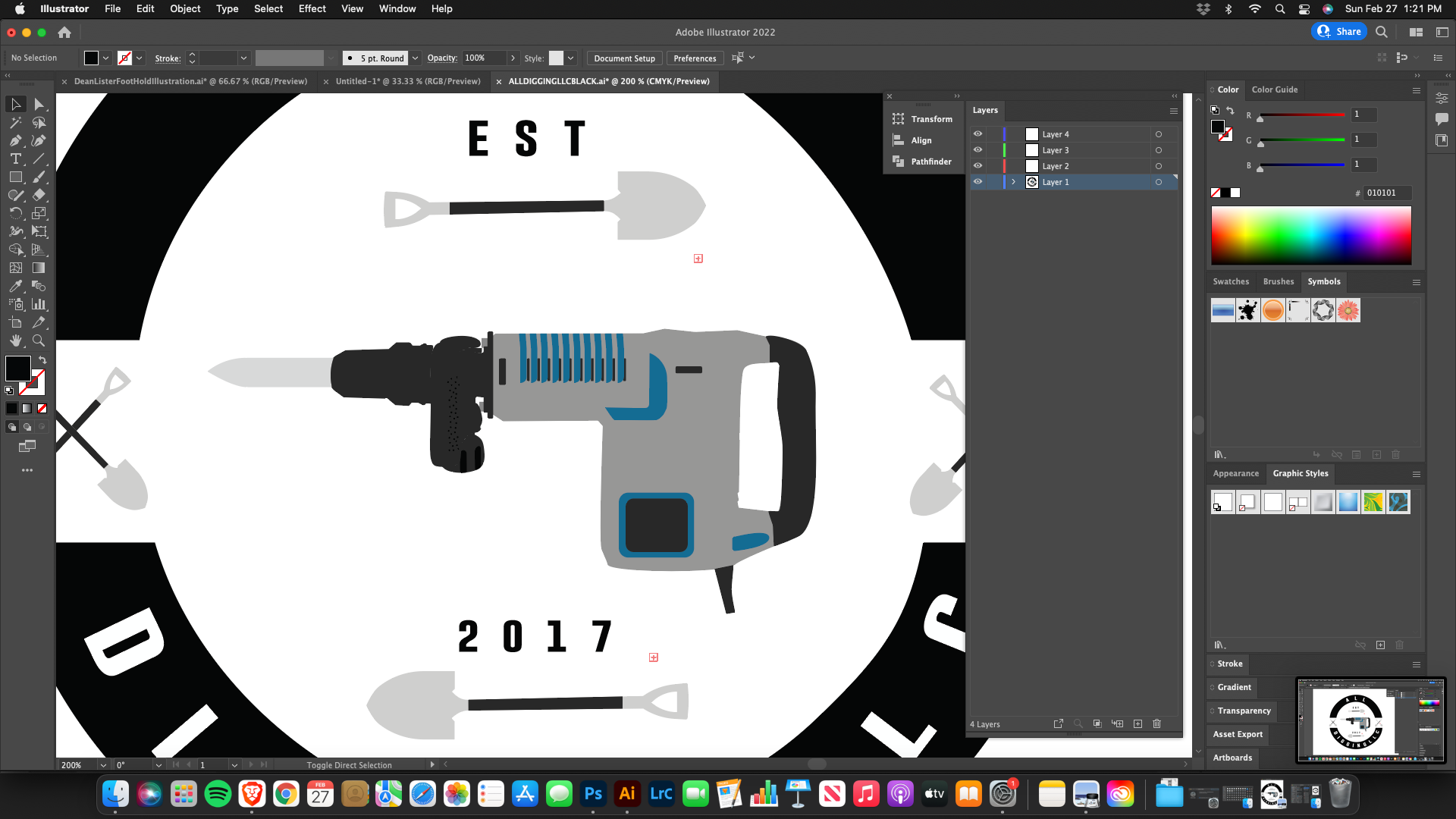Click the large fill color box in toolbar
Screen dimensions: 1456x819
18,369
